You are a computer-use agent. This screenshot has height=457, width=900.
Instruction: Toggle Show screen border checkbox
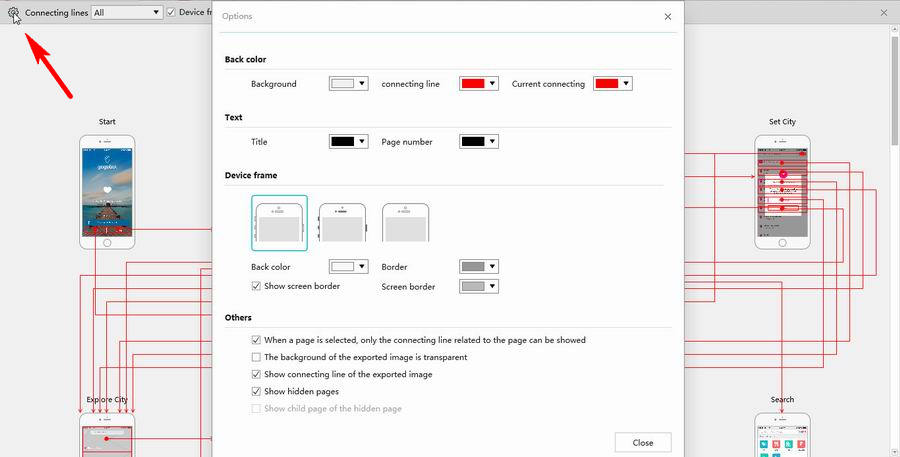256,286
